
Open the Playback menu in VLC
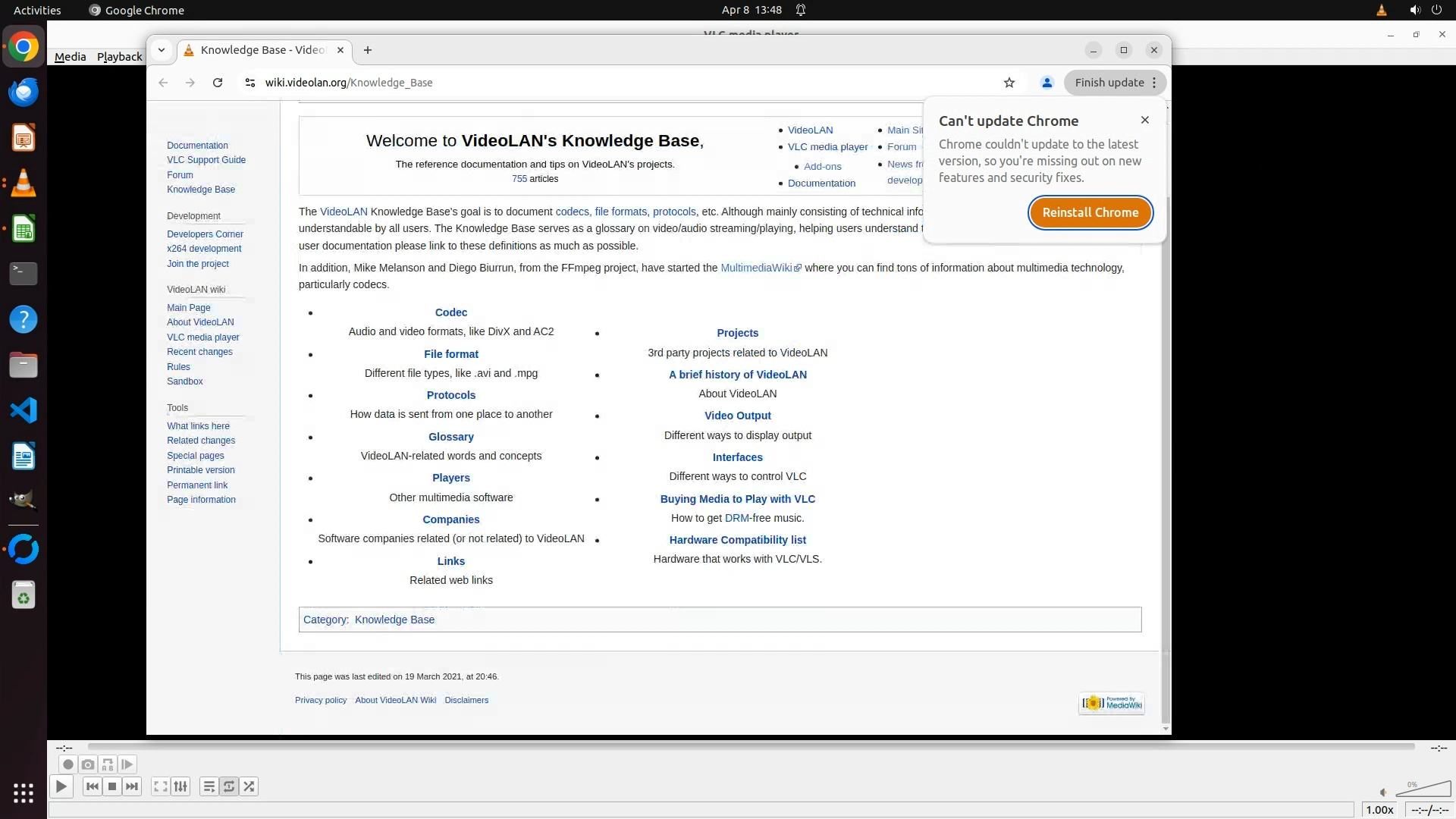[119, 57]
